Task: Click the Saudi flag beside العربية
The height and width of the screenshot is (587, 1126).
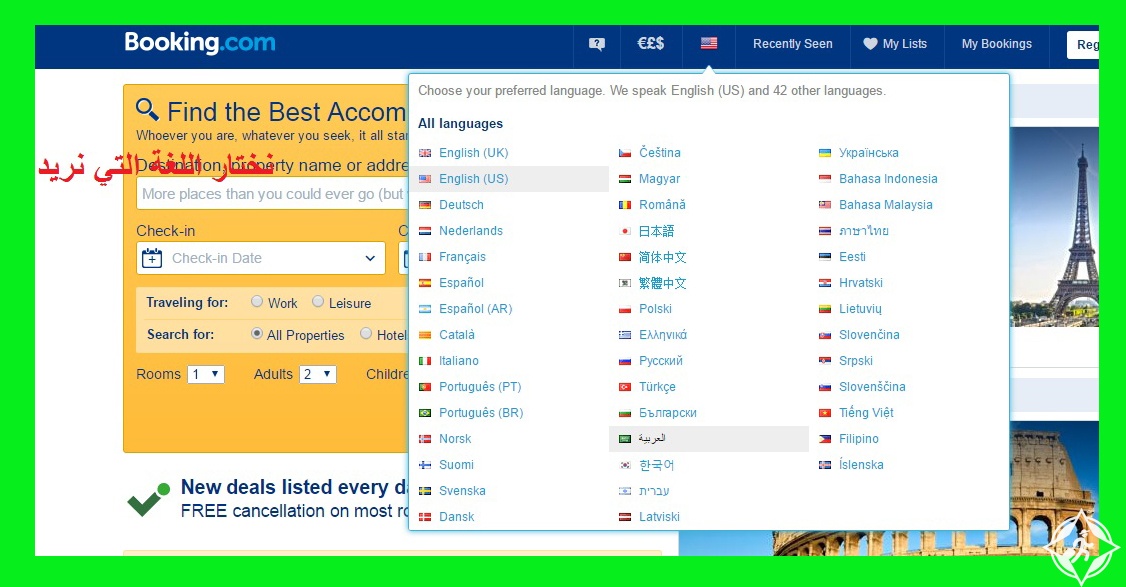Action: tap(625, 439)
